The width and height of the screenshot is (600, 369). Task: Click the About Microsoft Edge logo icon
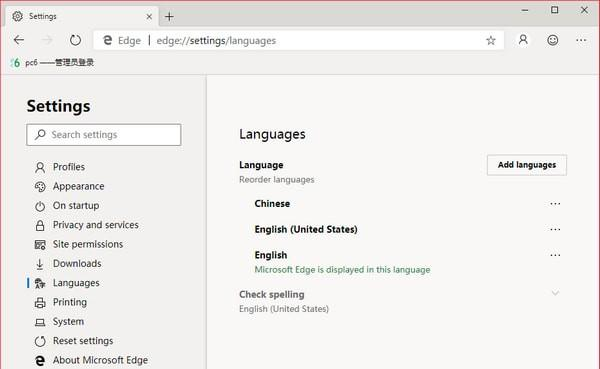click(x=40, y=360)
